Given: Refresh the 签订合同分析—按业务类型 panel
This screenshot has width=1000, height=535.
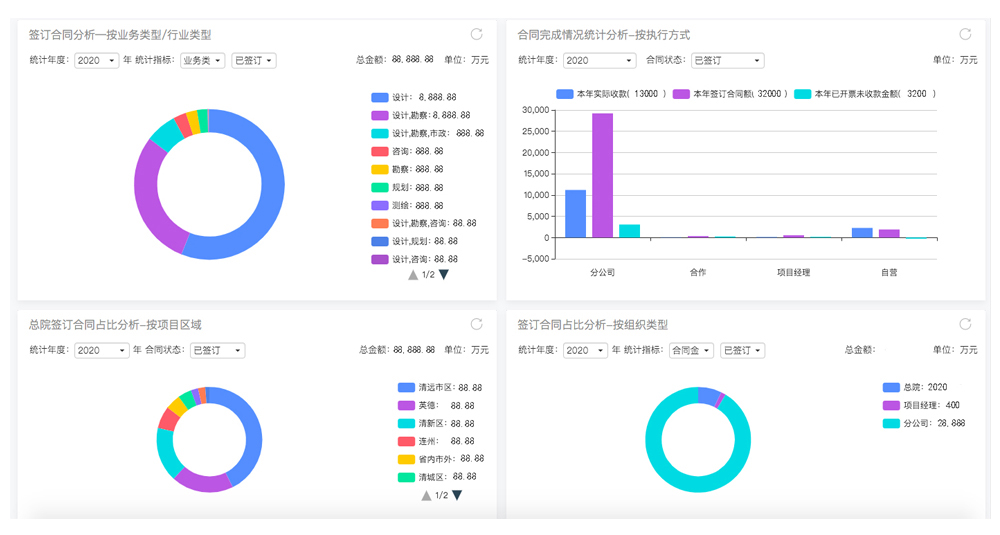Looking at the screenshot, I should [477, 34].
